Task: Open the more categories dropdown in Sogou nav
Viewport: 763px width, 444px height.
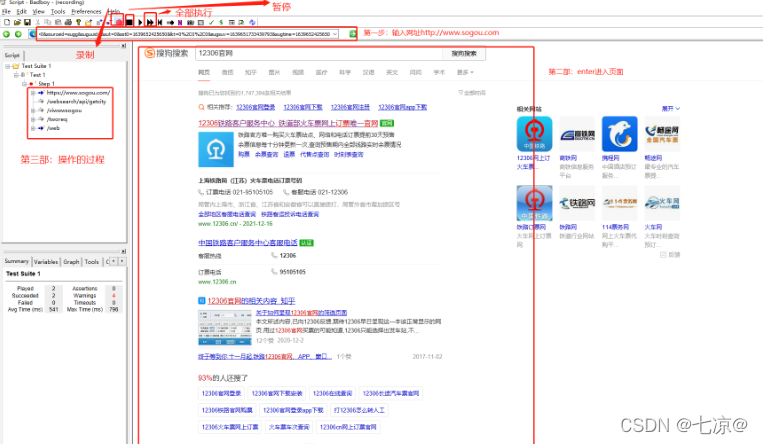Action: 465,72
